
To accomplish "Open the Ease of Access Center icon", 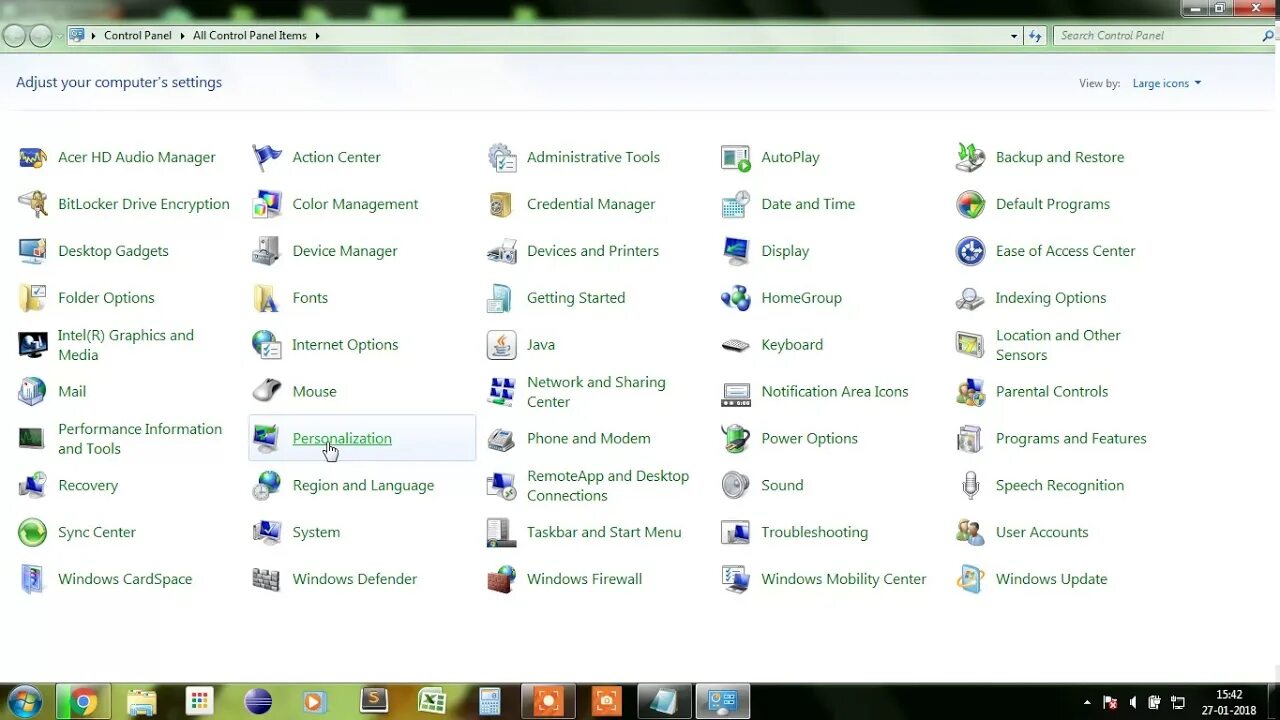I will tap(970, 251).
